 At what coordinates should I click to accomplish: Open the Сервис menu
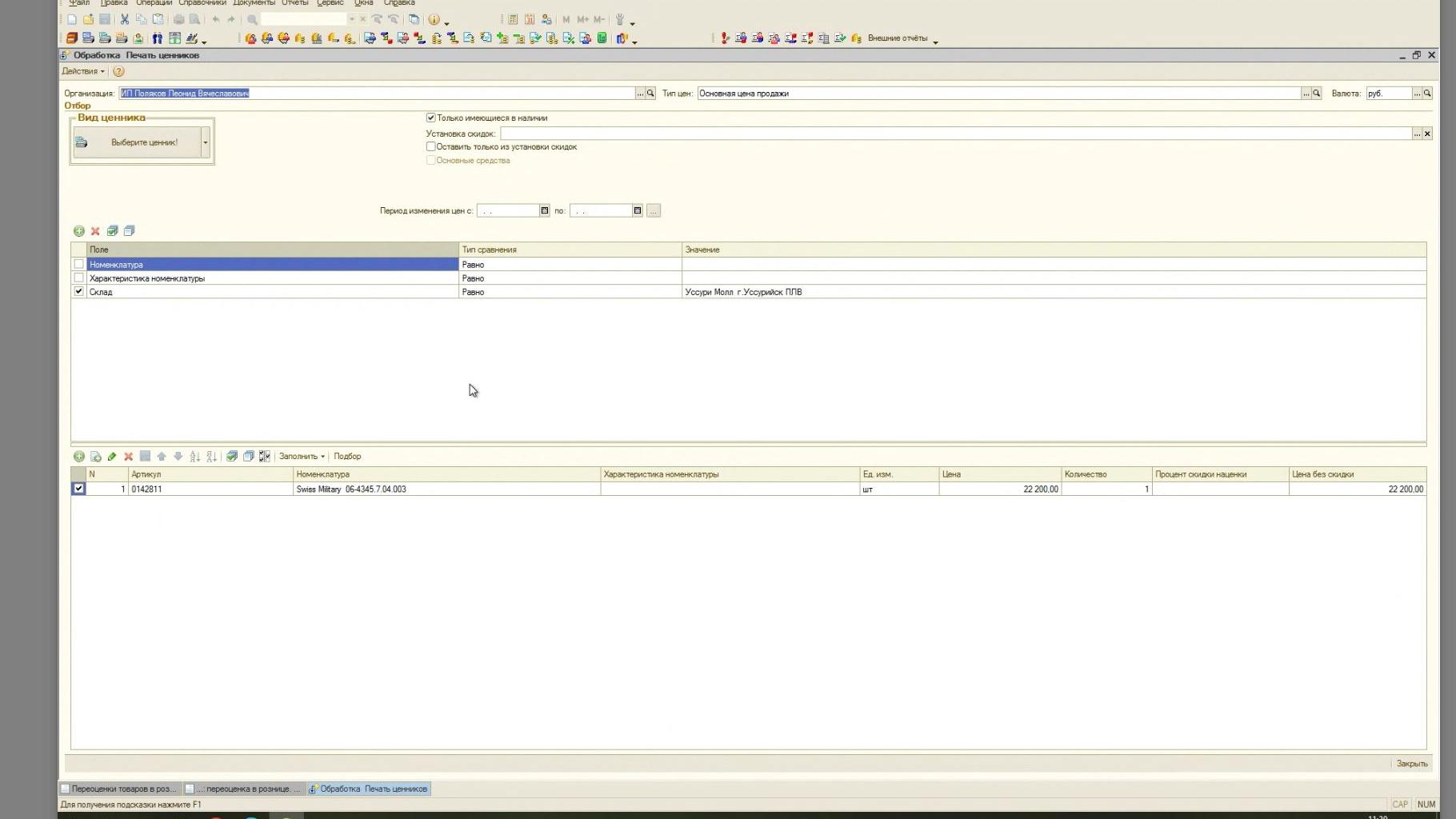pos(330,3)
